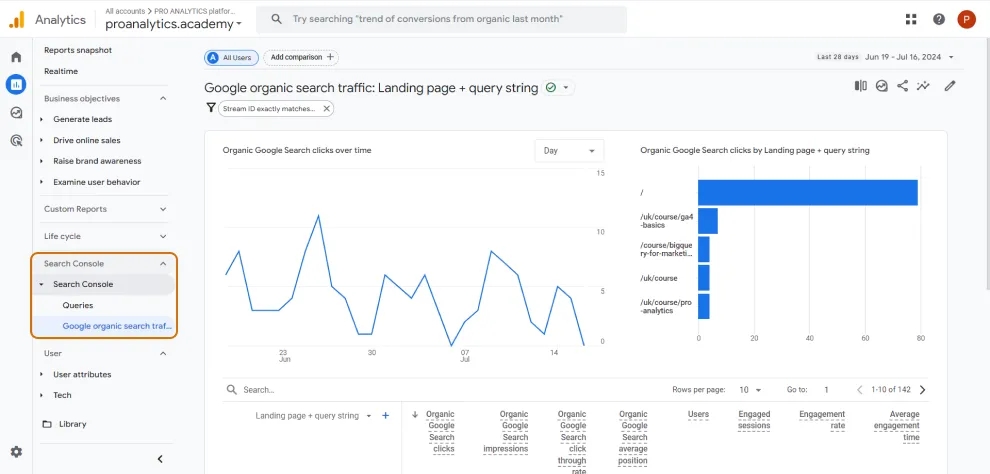Click the plus icon next to Landing page dimension
The height and width of the screenshot is (474, 990).
click(x=386, y=415)
